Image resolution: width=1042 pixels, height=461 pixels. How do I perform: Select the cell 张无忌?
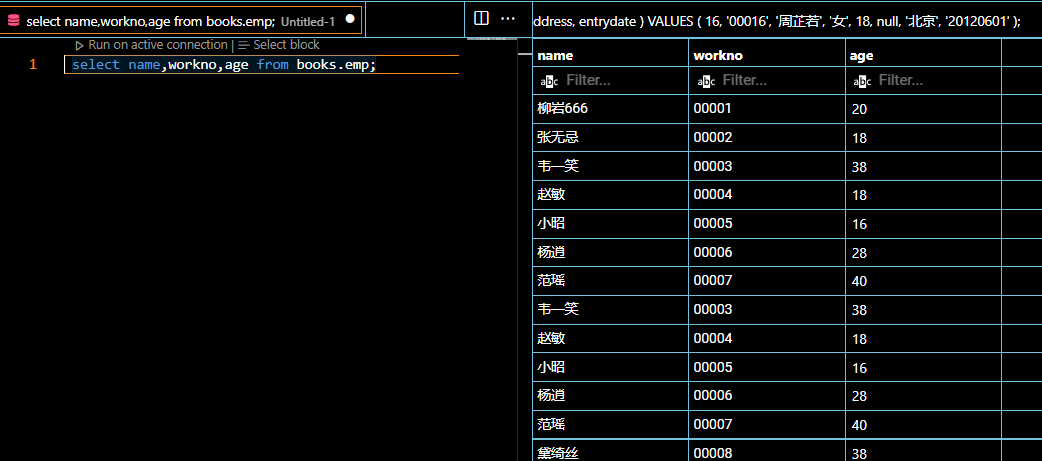(611, 138)
